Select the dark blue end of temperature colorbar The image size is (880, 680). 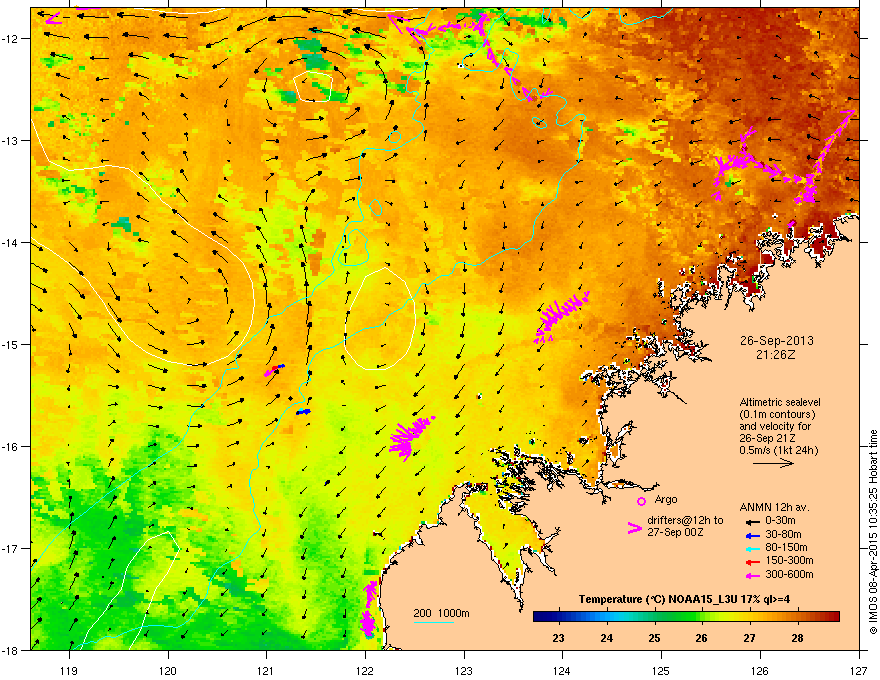[x=538, y=616]
